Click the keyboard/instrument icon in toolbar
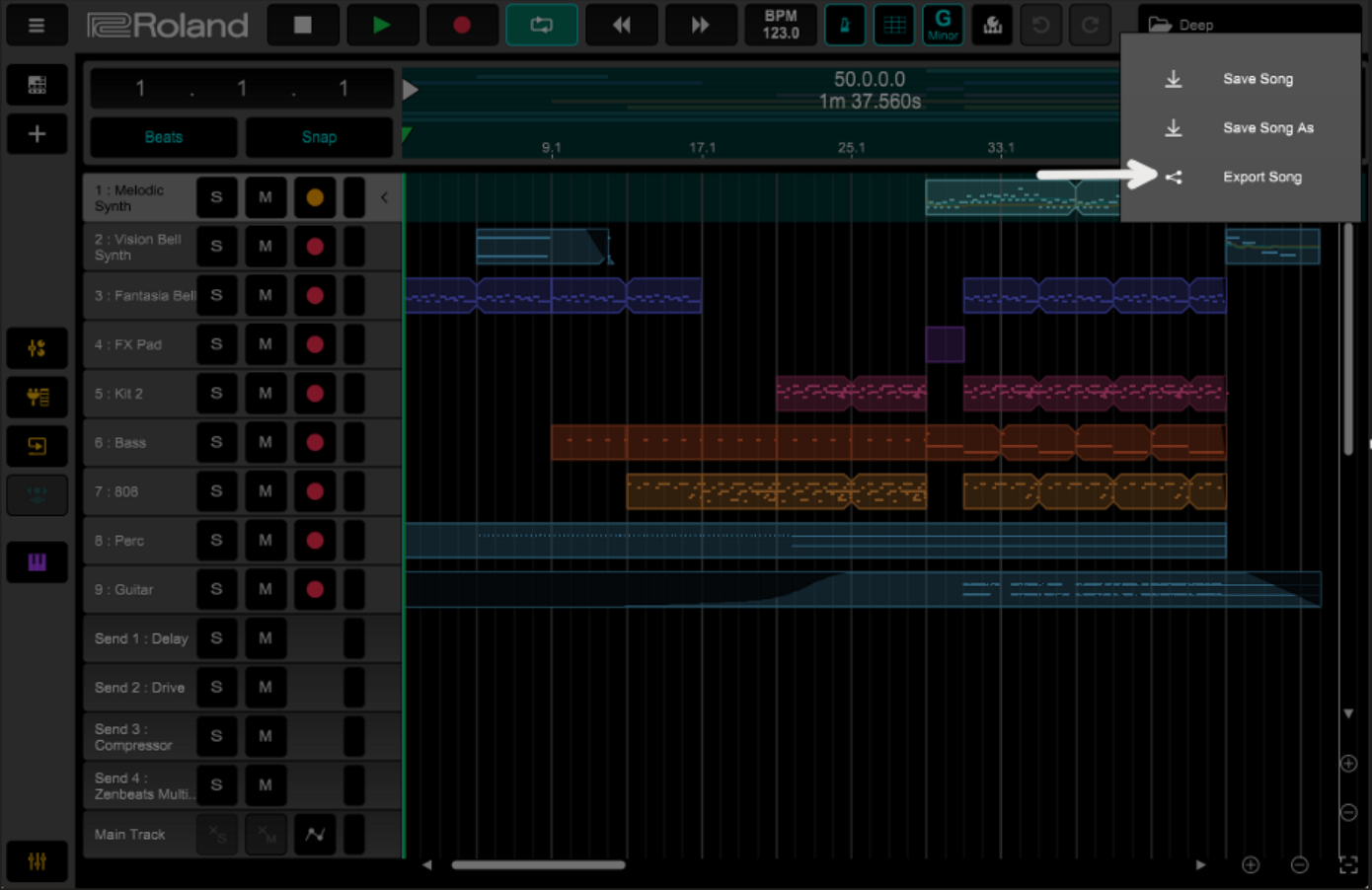 tap(992, 25)
